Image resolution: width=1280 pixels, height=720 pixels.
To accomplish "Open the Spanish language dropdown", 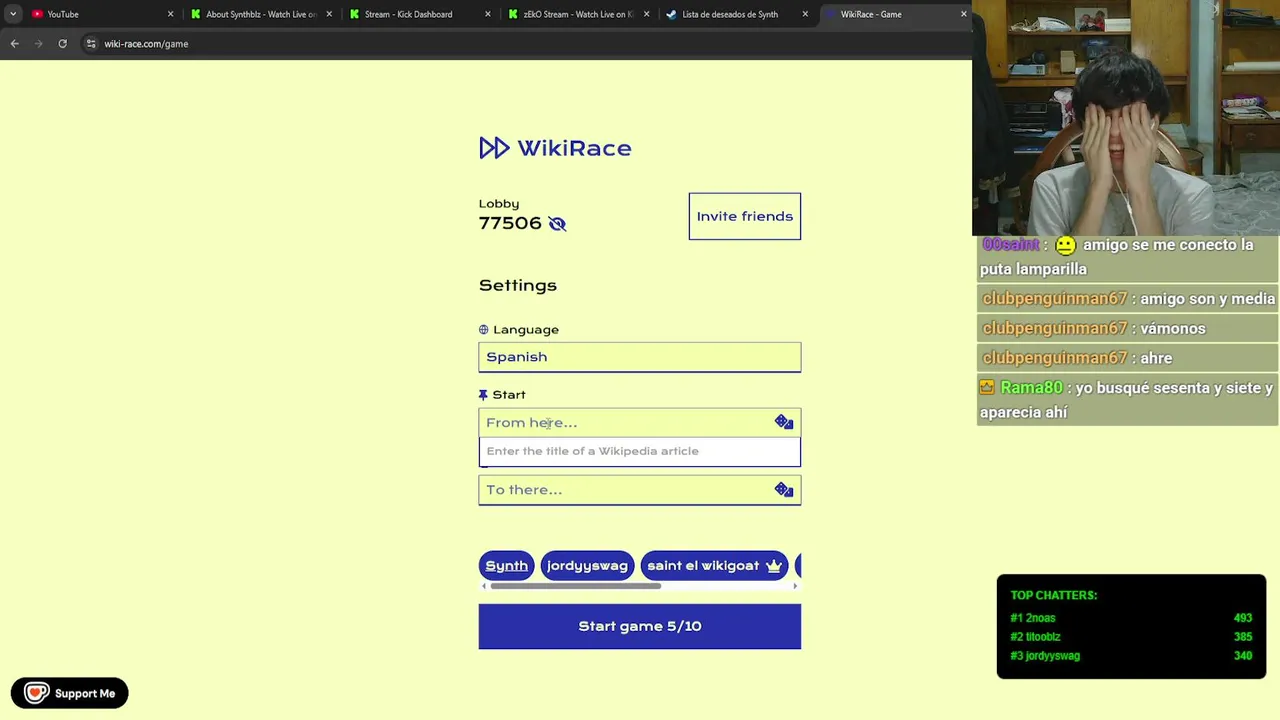I will coord(640,357).
